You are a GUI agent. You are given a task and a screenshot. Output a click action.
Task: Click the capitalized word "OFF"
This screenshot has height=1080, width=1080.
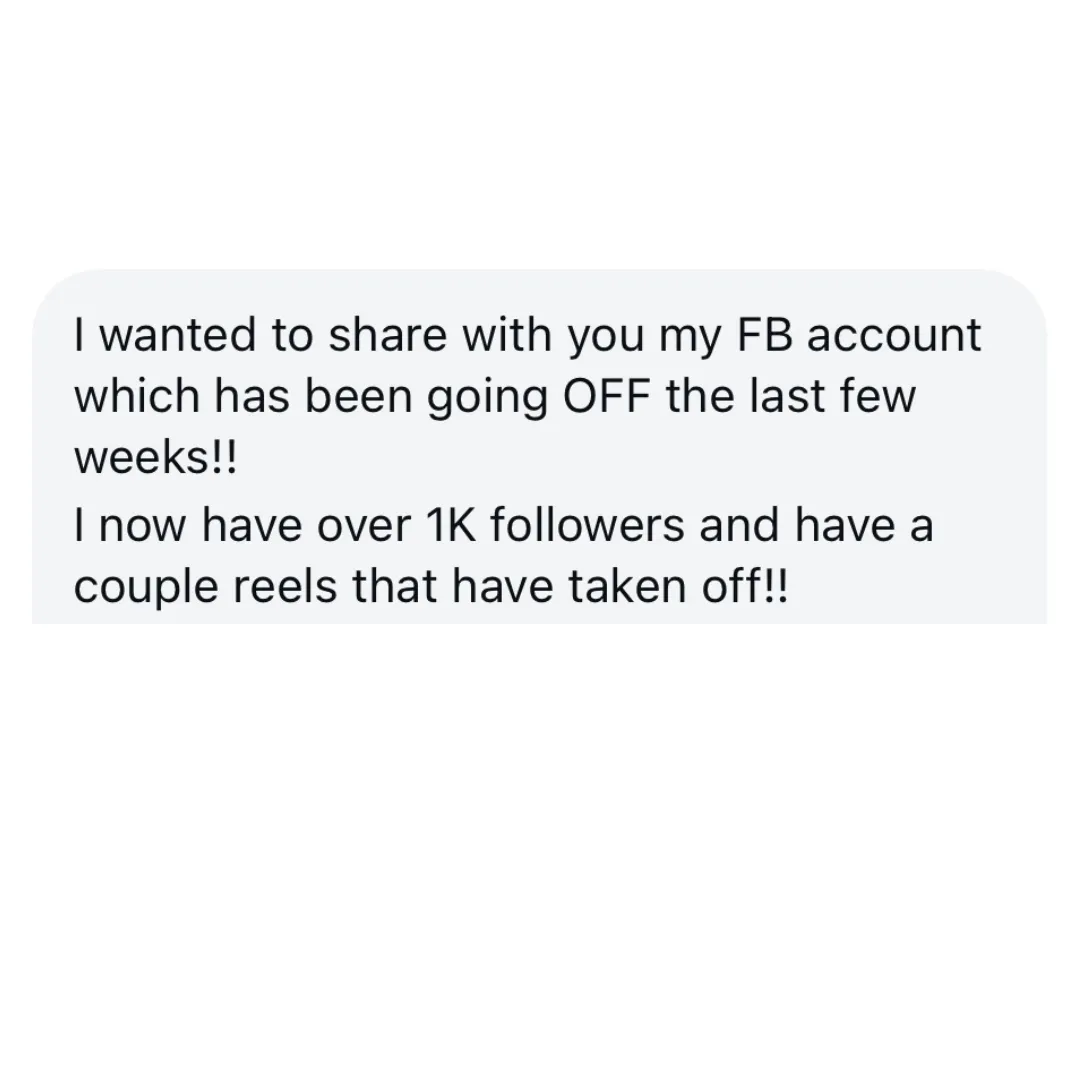click(x=607, y=397)
